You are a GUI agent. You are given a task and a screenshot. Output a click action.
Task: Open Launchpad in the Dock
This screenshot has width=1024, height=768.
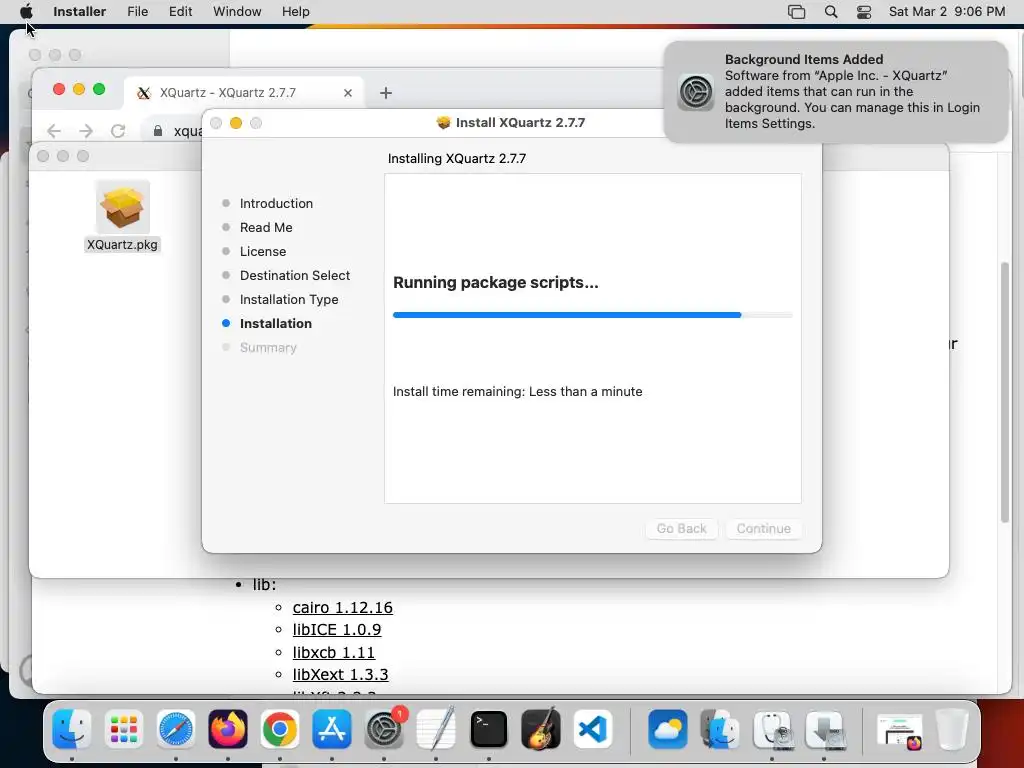pyautogui.click(x=123, y=729)
